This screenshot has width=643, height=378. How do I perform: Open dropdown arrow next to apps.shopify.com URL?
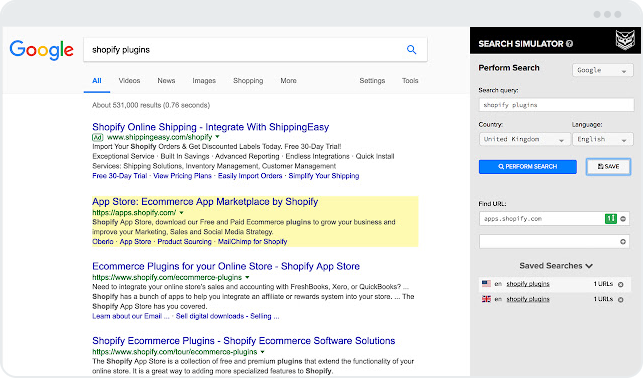click(x=181, y=212)
